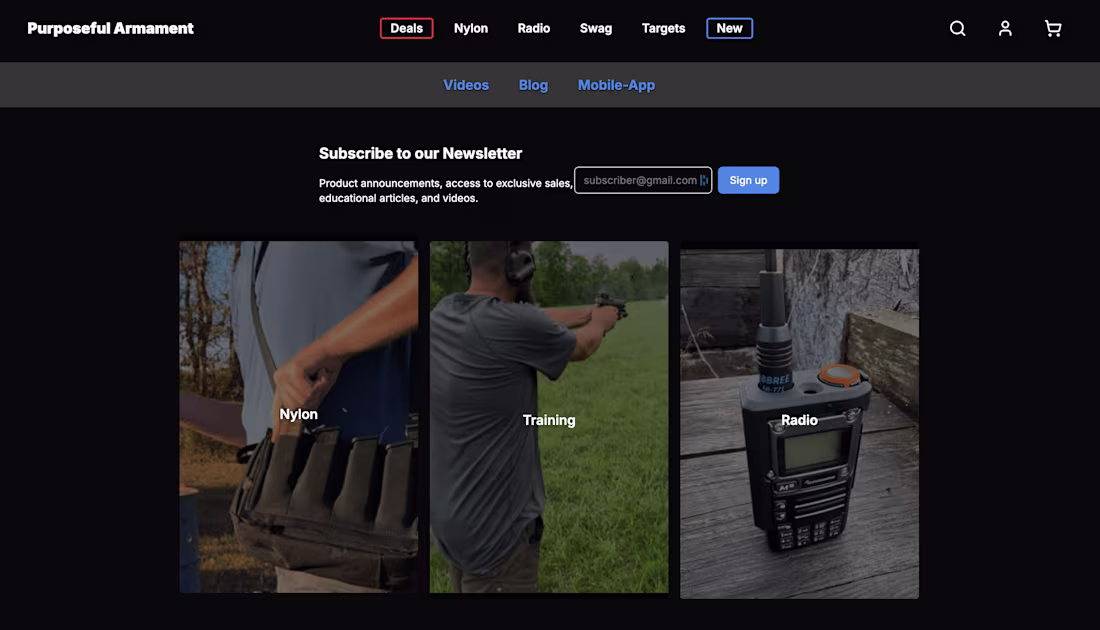The width and height of the screenshot is (1100, 630).
Task: Open the Training category card
Action: 549,416
